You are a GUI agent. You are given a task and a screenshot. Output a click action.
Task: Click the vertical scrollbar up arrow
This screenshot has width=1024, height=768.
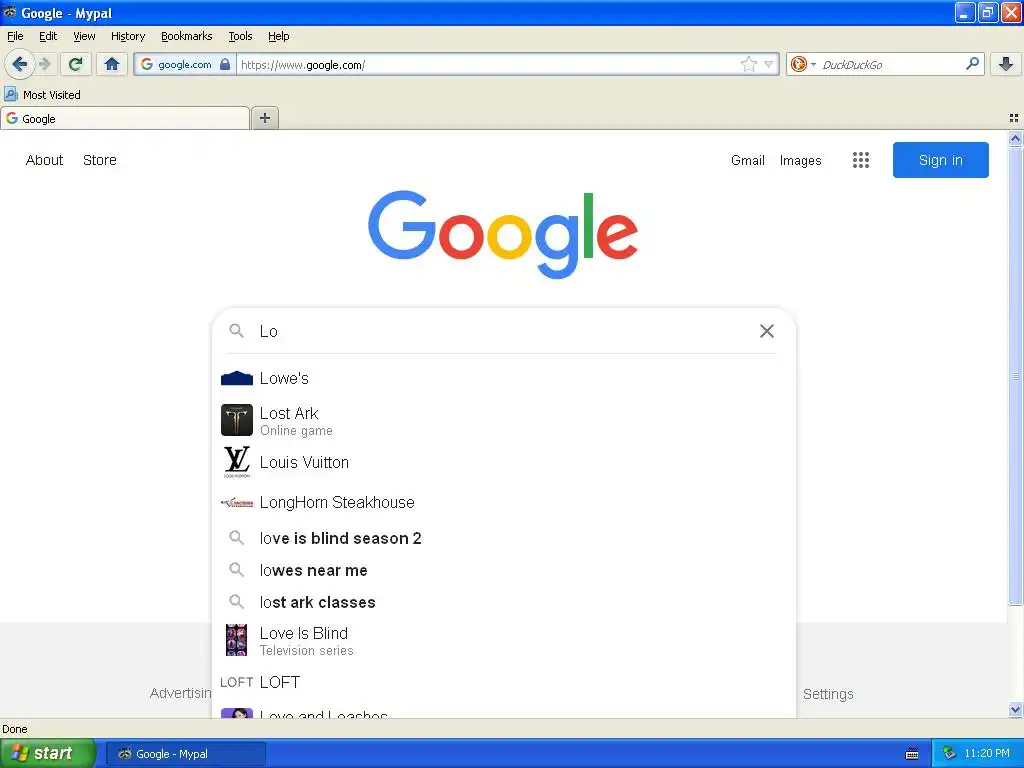[x=1015, y=138]
